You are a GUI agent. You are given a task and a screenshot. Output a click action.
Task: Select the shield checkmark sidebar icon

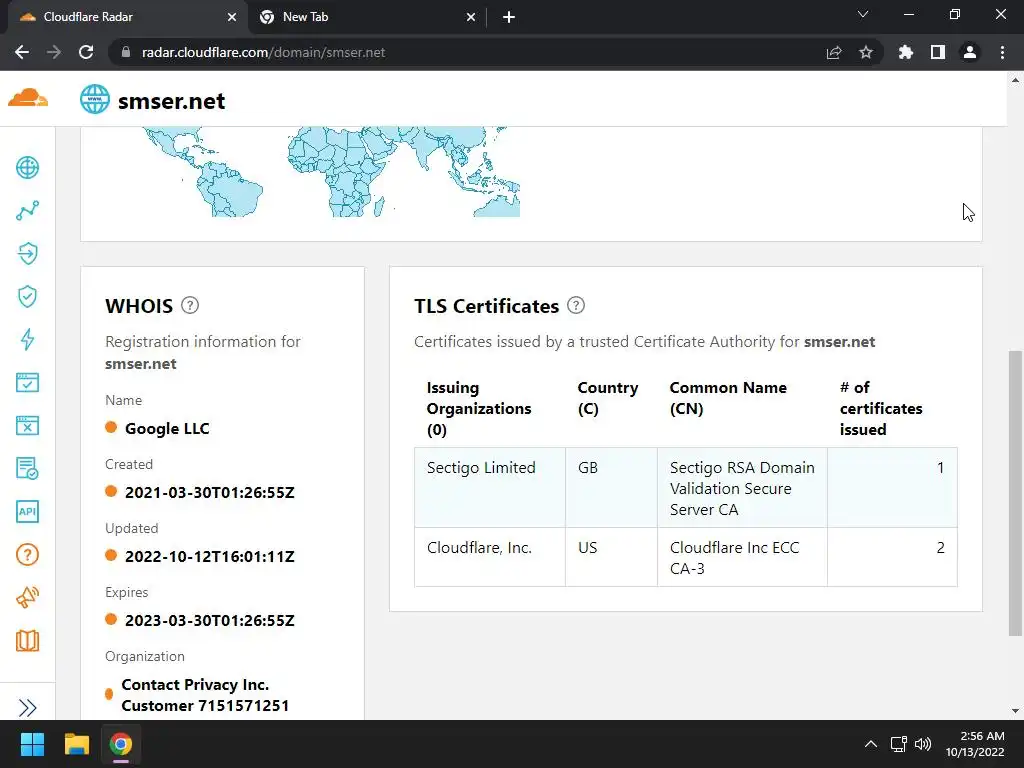[x=27, y=296]
